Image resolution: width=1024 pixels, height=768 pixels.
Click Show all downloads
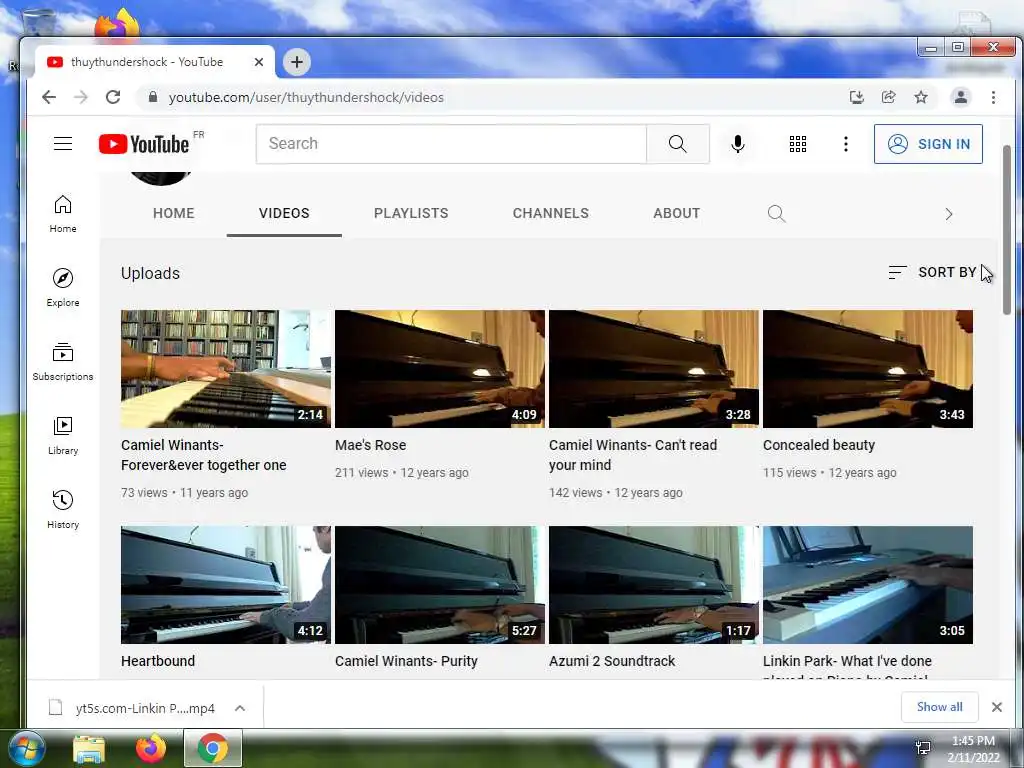939,707
